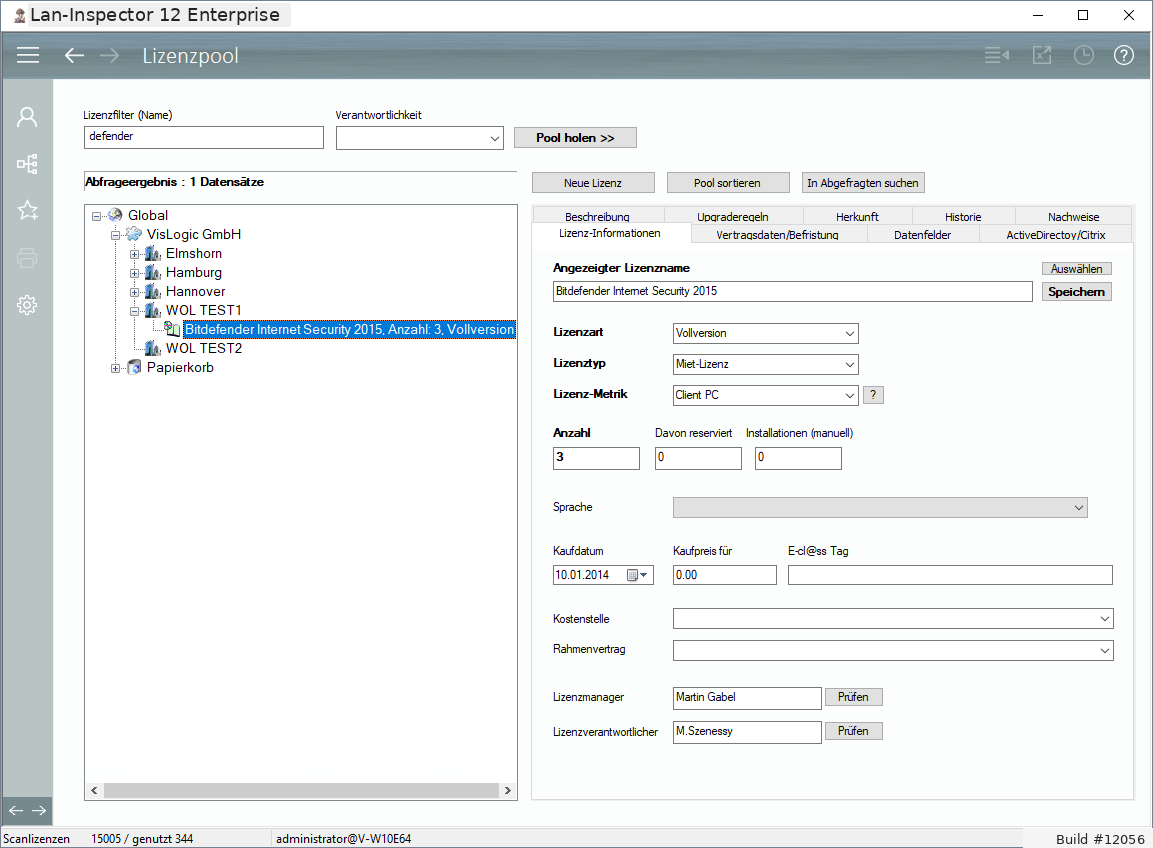Image resolution: width=1153 pixels, height=848 pixels.
Task: Collapse the VisLogic GmbH node
Action: pos(115,235)
